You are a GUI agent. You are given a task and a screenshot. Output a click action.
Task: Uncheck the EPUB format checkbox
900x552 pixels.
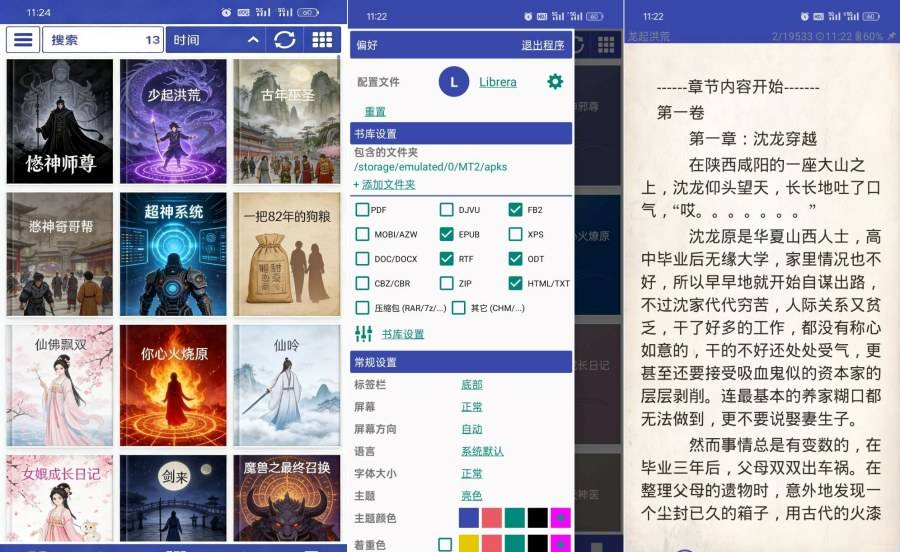[447, 234]
